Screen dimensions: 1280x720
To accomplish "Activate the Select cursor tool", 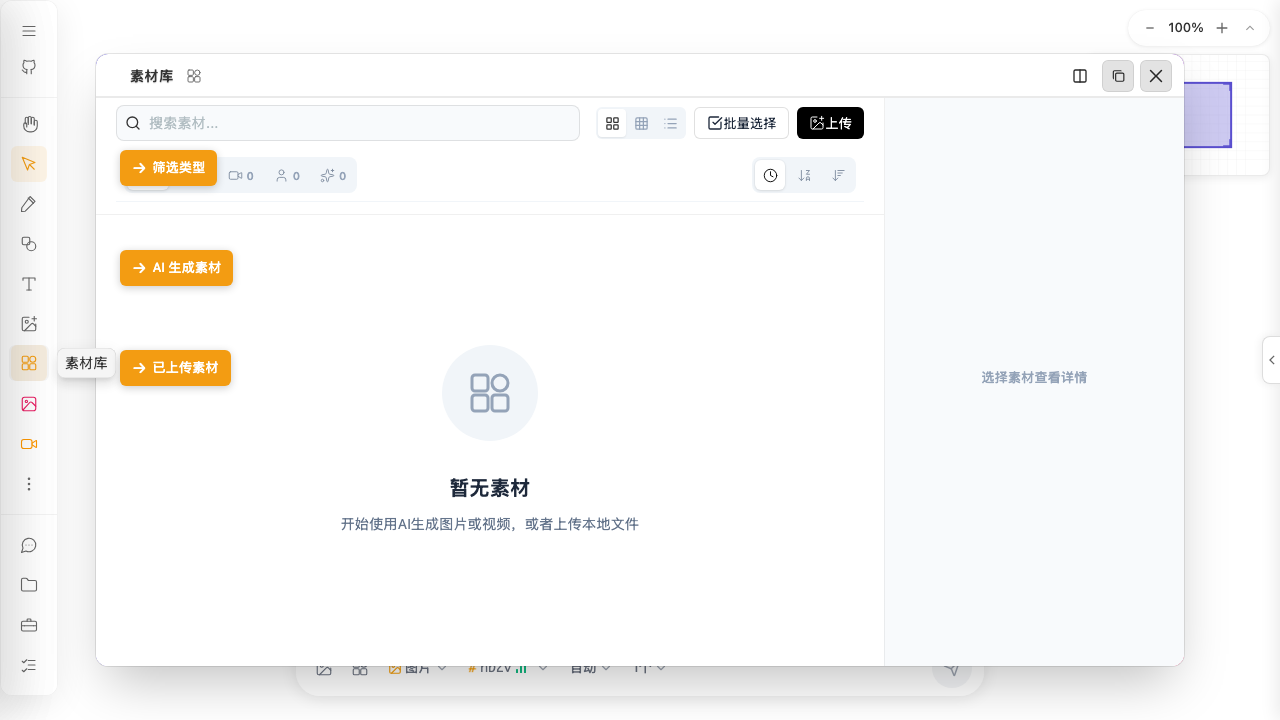I will [x=29, y=164].
